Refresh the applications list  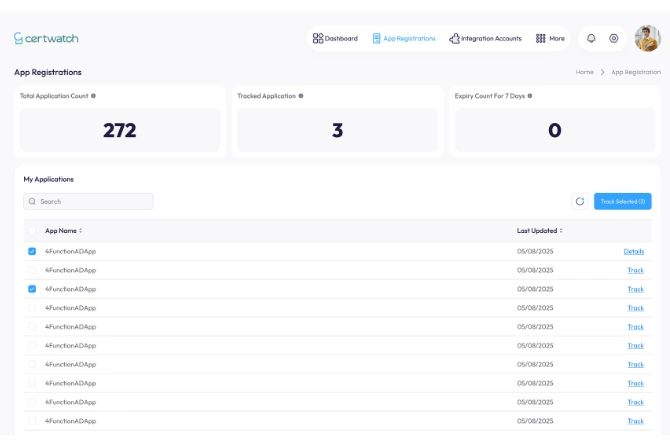click(x=580, y=201)
